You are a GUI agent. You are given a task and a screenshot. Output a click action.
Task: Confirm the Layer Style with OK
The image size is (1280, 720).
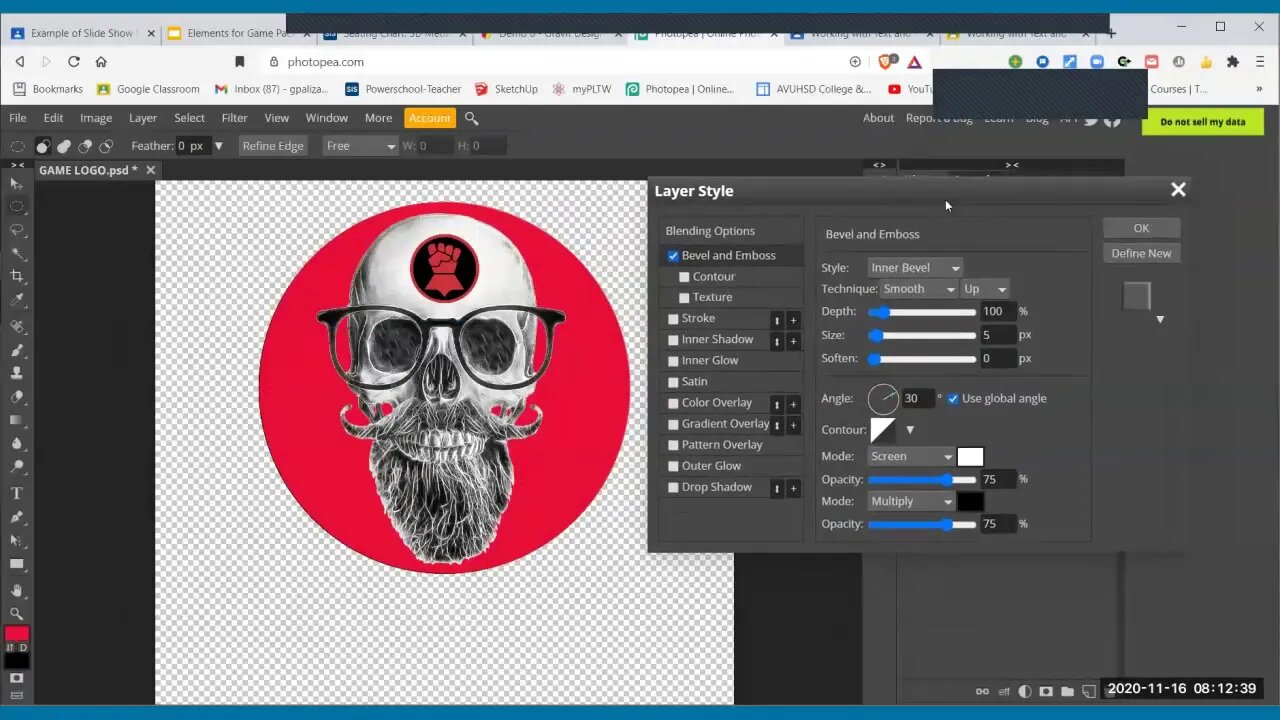pos(1141,228)
